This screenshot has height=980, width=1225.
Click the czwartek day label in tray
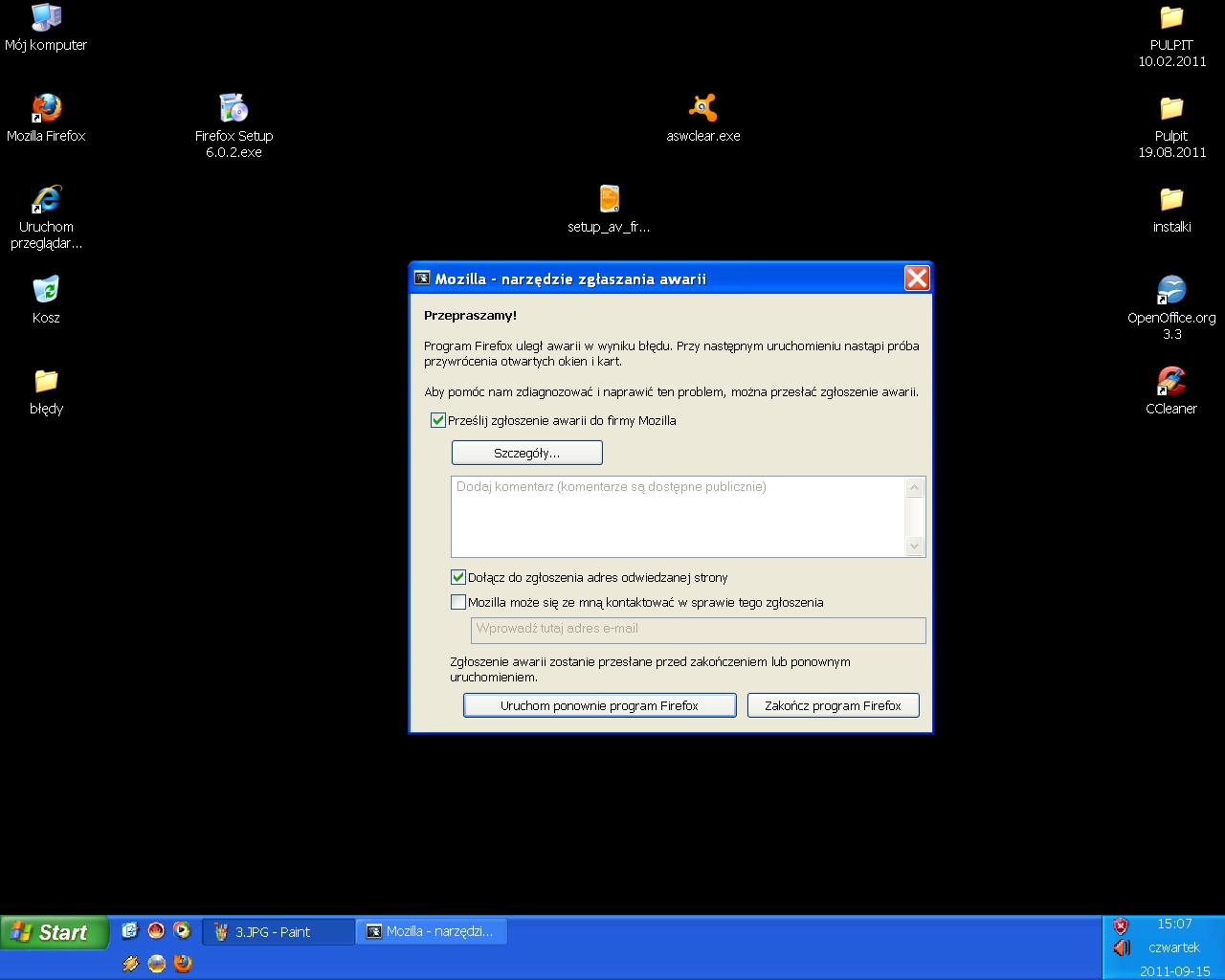[x=1174, y=947]
